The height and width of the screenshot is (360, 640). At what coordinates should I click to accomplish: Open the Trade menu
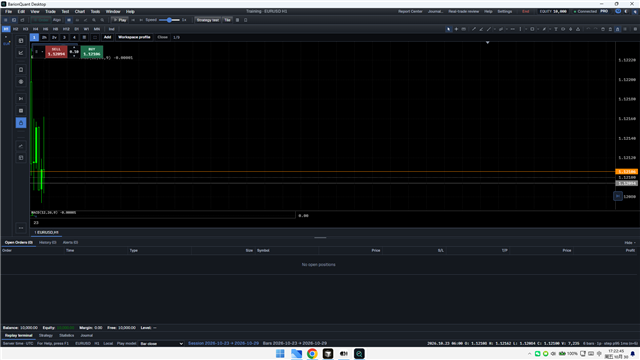[x=50, y=11]
